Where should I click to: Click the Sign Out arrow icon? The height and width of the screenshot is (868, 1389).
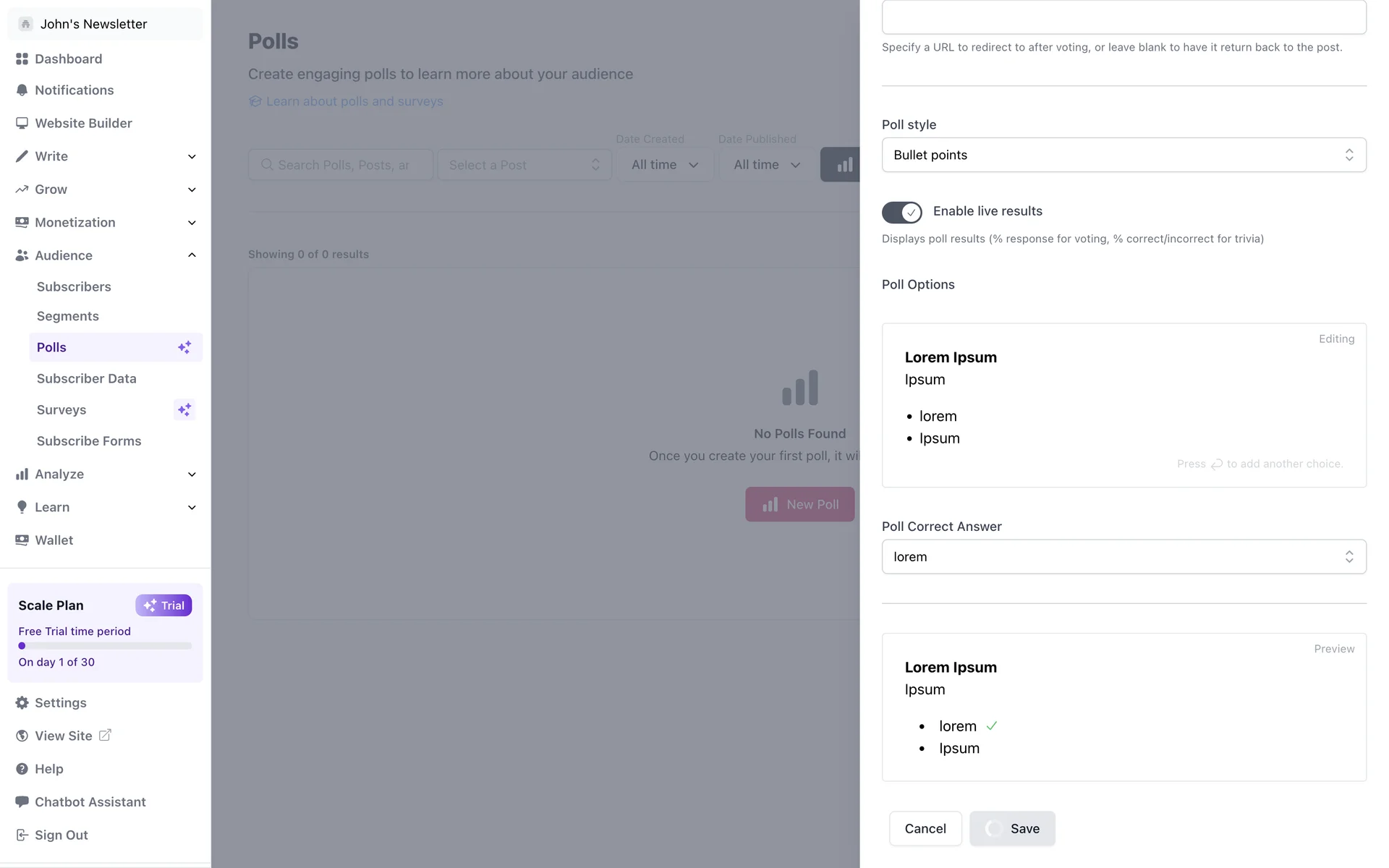coord(22,835)
